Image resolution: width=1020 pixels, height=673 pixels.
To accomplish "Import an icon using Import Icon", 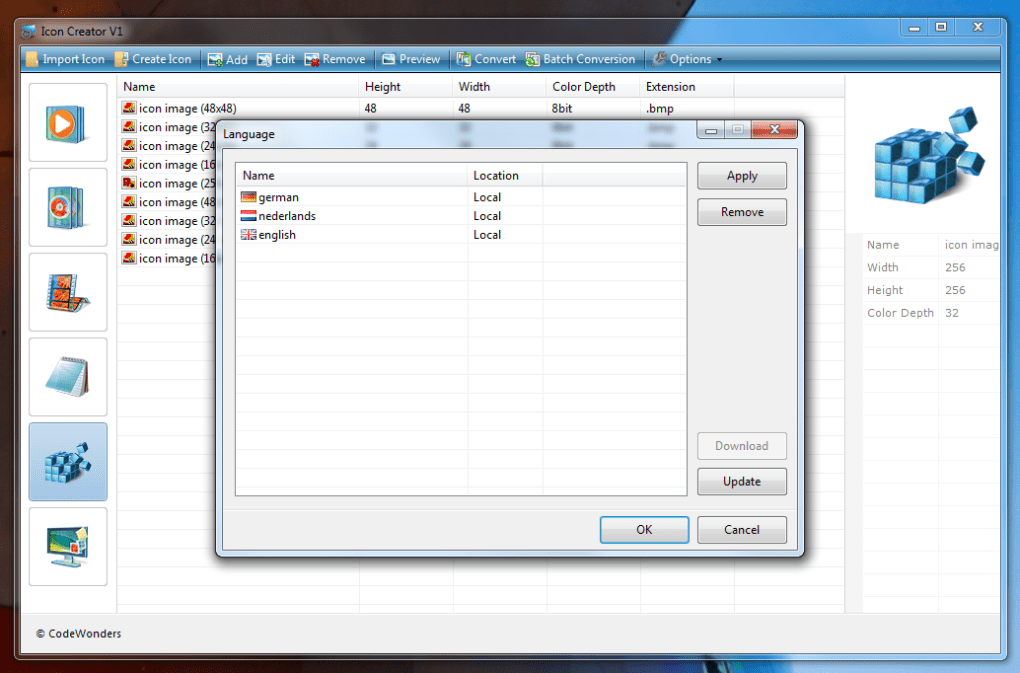I will pyautogui.click(x=65, y=59).
